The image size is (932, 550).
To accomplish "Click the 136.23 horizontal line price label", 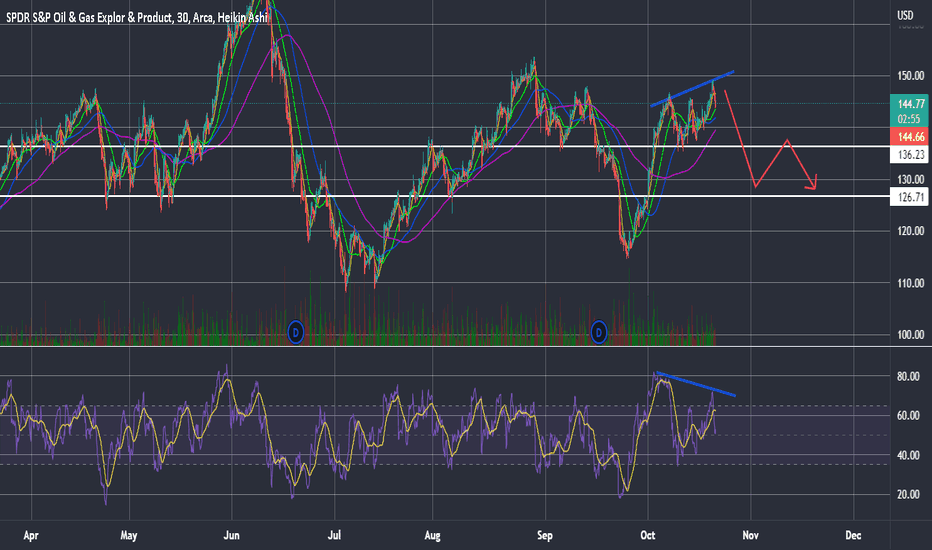I will (911, 155).
